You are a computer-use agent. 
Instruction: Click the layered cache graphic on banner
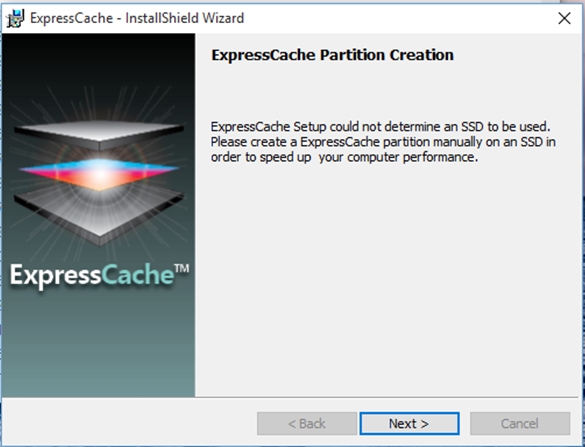99,182
